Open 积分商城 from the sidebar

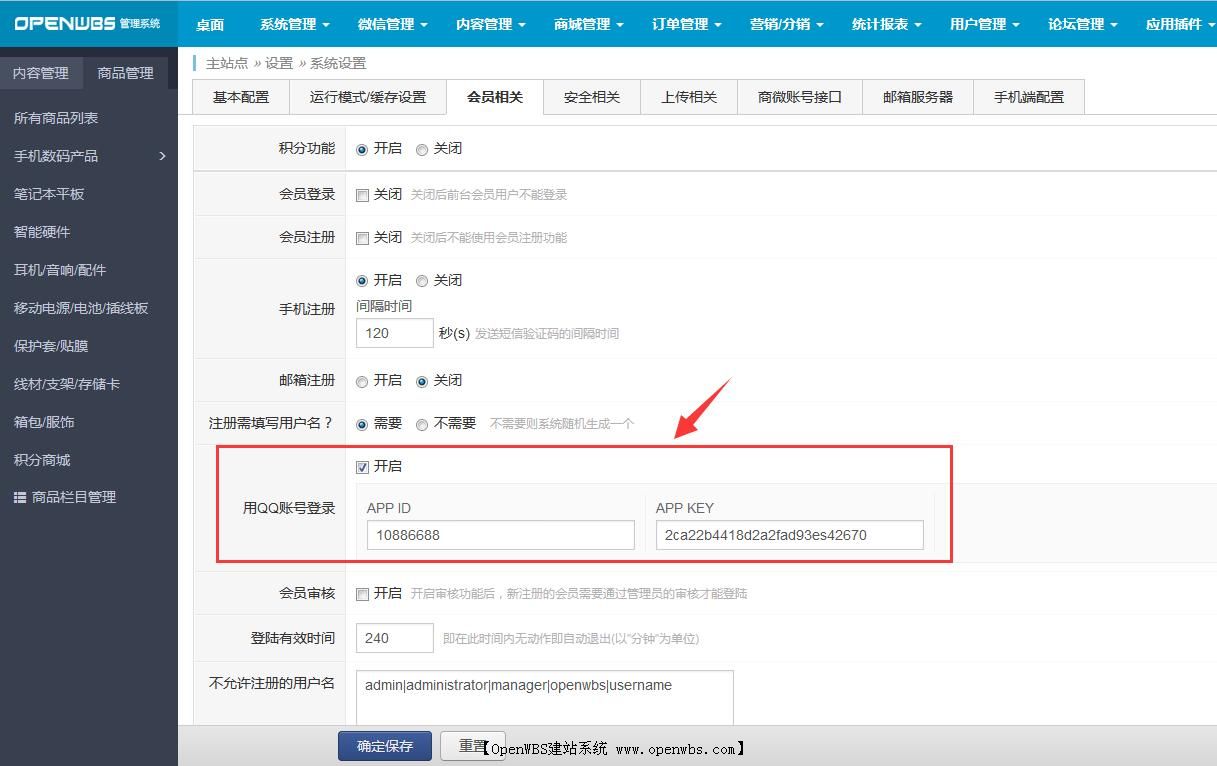(41, 460)
